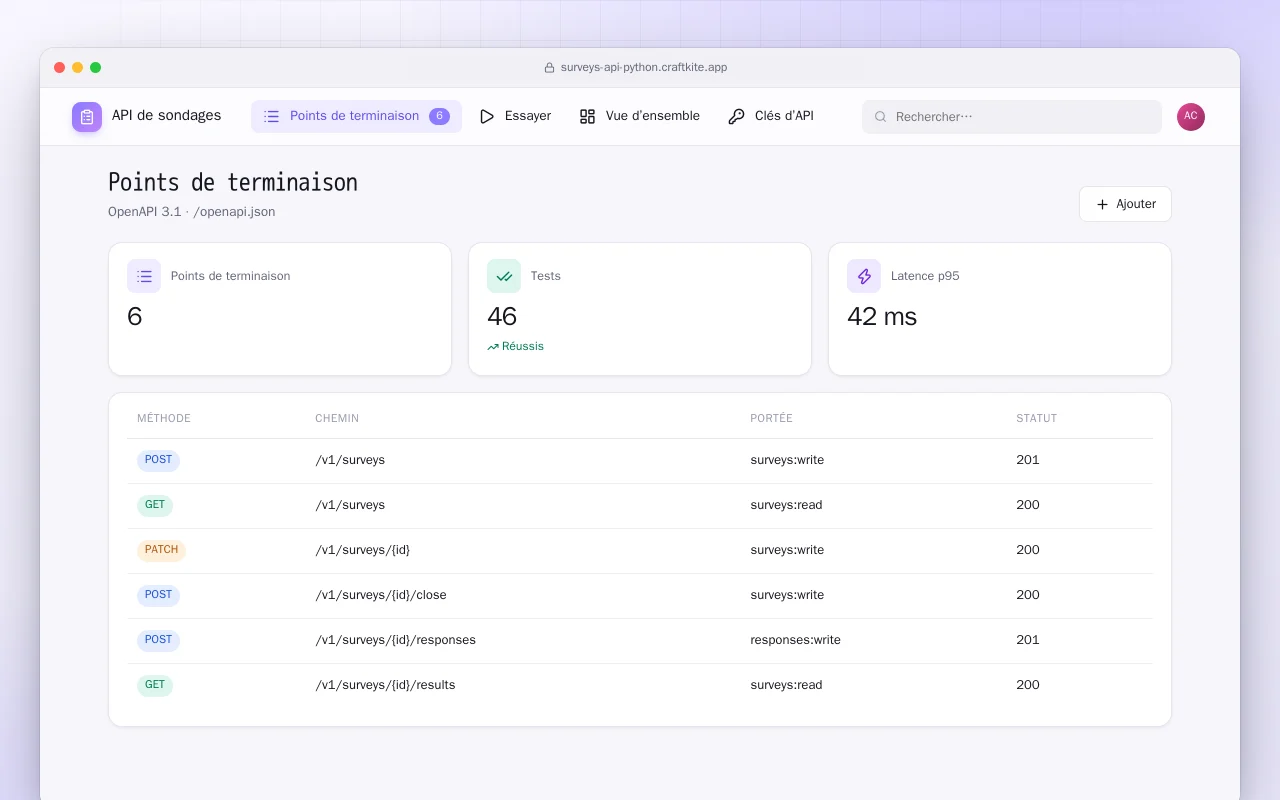Viewport: 1280px width, 800px height.
Task: Click the badge showing 6 in the nav tab
Action: (x=439, y=116)
